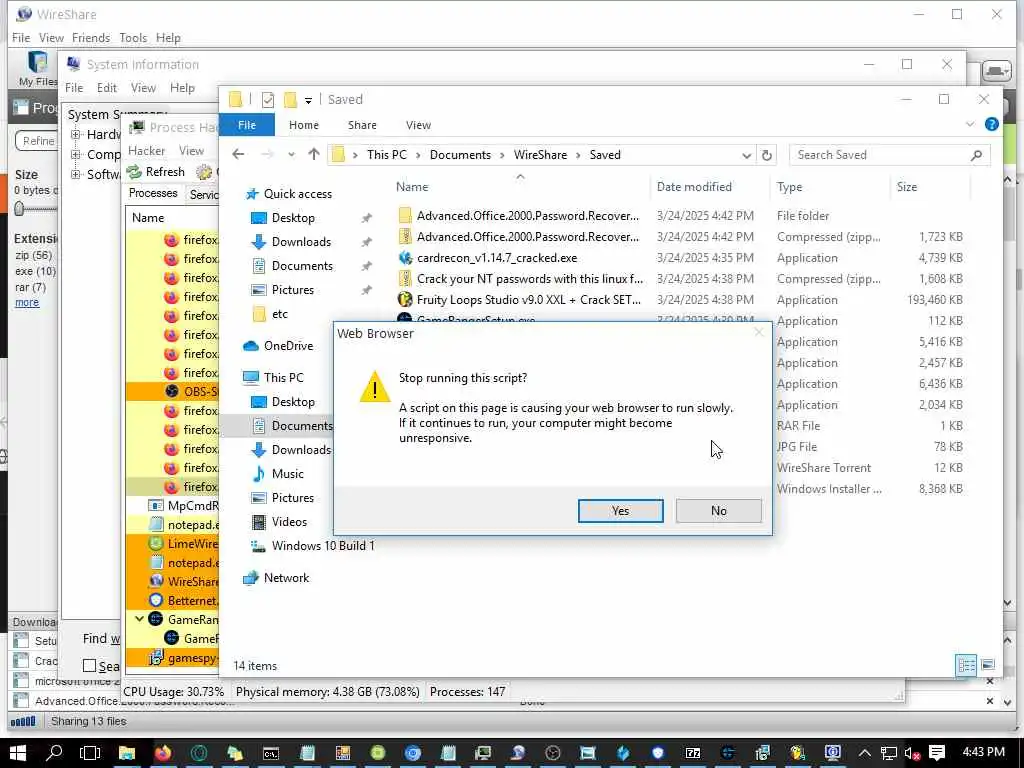Select Quick access in the navigation pane
1024x768 pixels.
tap(297, 194)
